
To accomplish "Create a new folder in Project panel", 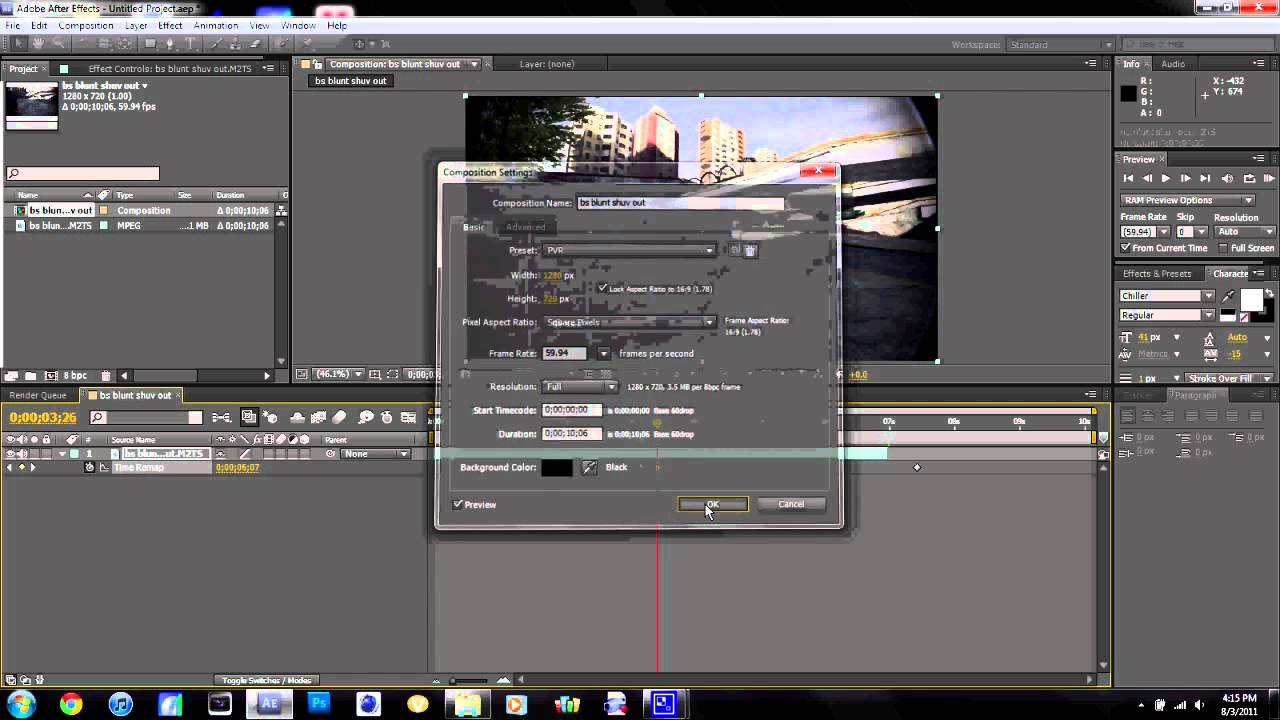I will pos(30,376).
